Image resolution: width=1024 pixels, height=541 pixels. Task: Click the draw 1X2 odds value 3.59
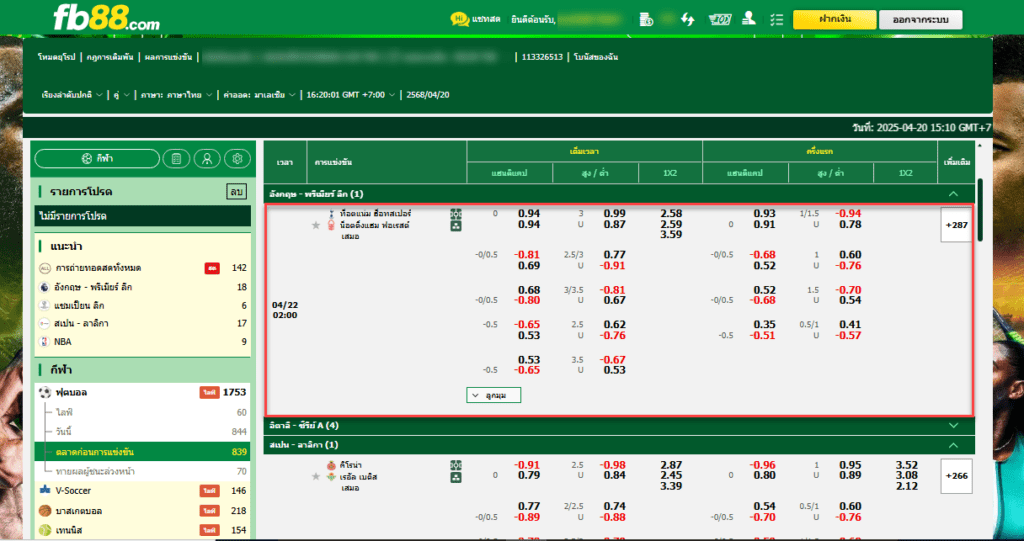pos(671,235)
